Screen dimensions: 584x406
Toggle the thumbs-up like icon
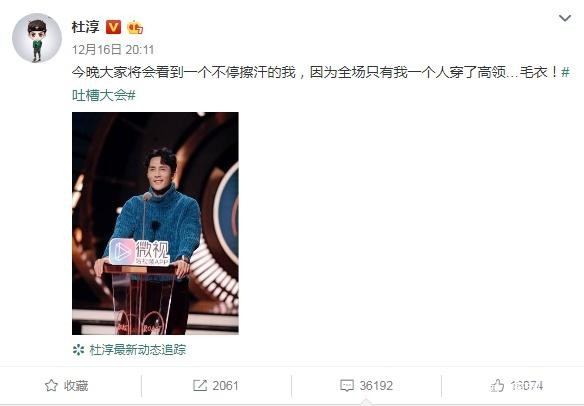click(497, 386)
